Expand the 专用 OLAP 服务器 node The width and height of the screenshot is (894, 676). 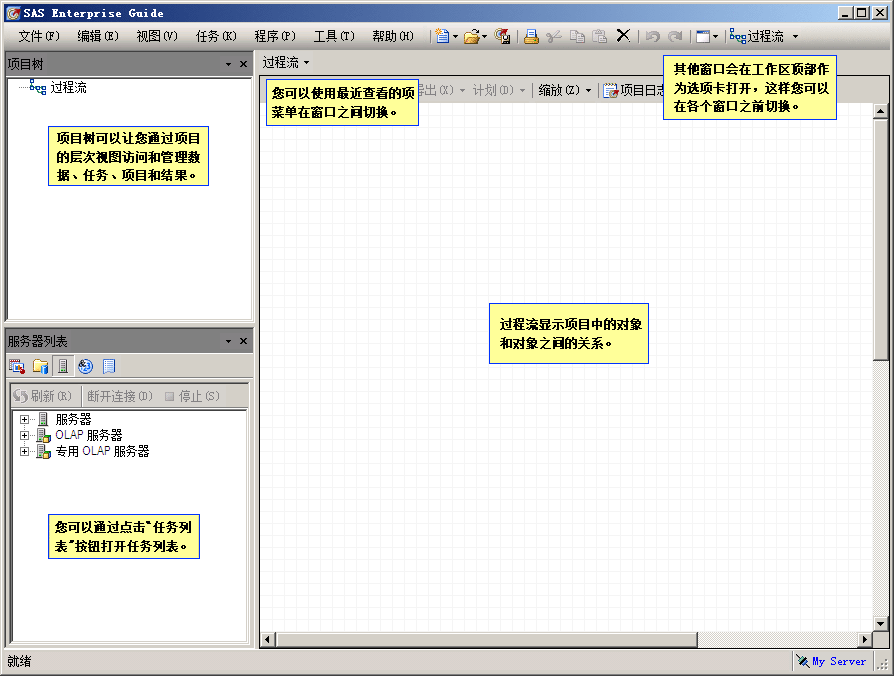pyautogui.click(x=24, y=451)
